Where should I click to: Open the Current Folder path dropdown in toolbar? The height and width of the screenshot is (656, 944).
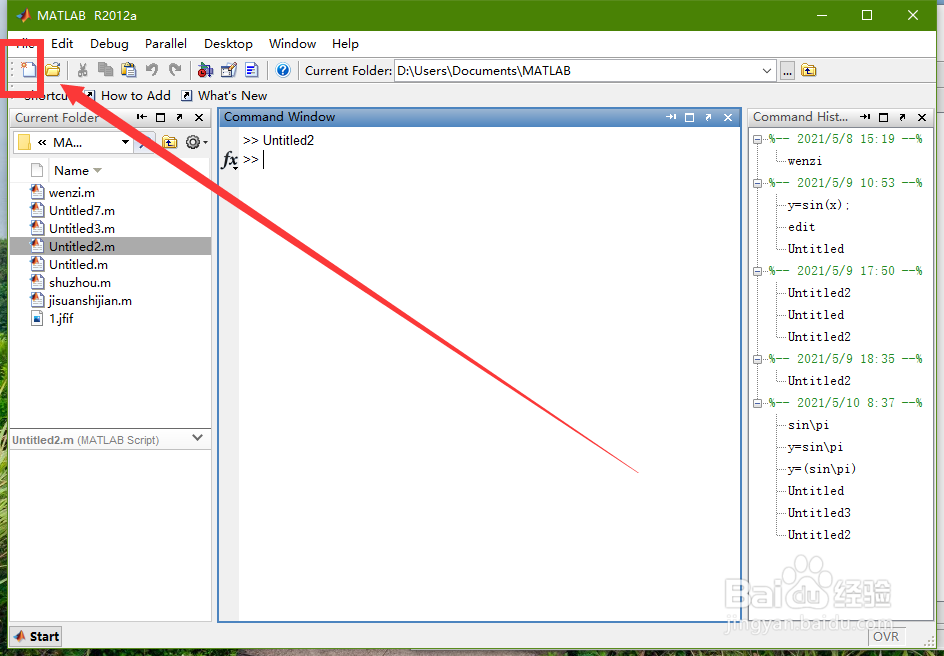click(766, 71)
